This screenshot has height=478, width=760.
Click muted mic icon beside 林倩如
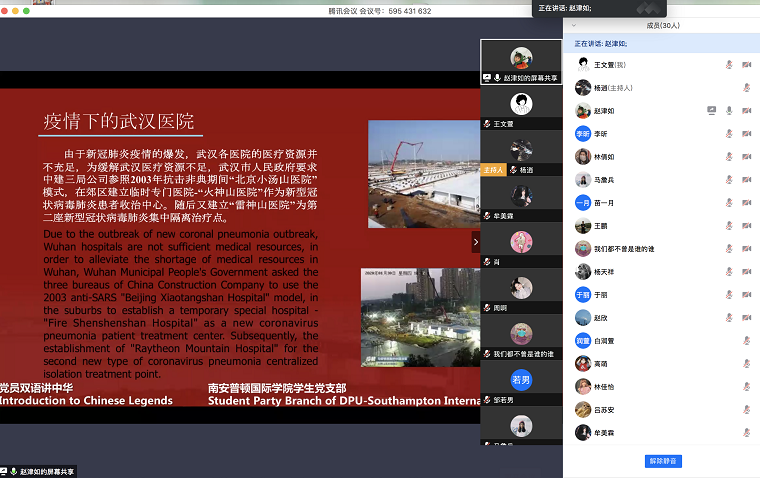729,156
